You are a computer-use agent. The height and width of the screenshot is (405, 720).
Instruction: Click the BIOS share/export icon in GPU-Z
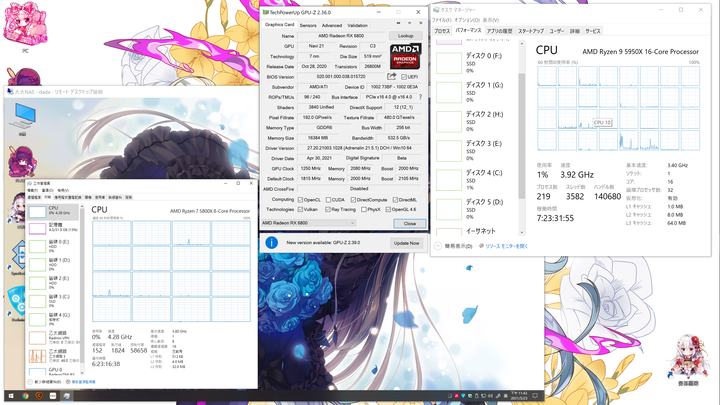(x=391, y=76)
